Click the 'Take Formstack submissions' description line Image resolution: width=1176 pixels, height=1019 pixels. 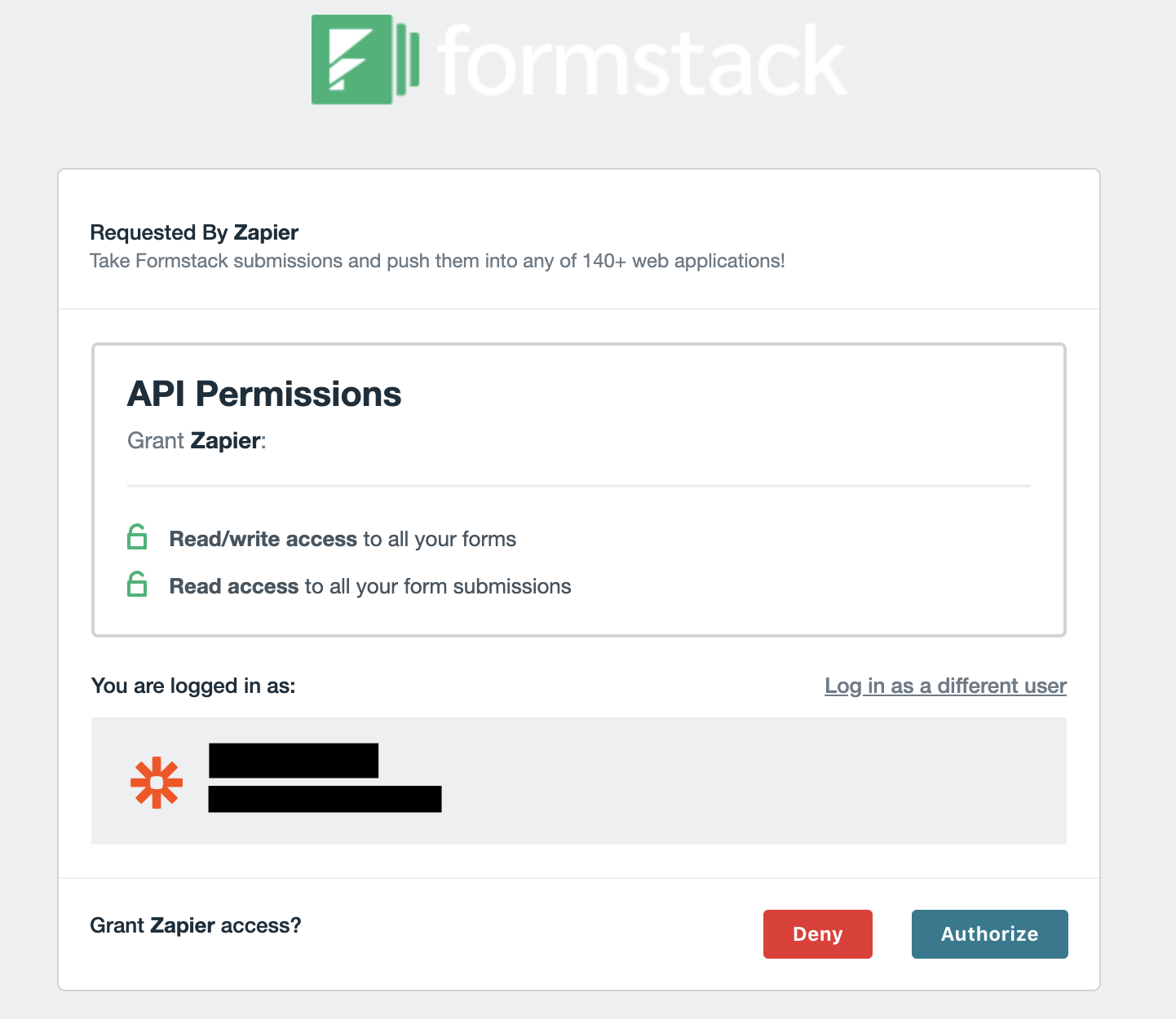(x=437, y=261)
